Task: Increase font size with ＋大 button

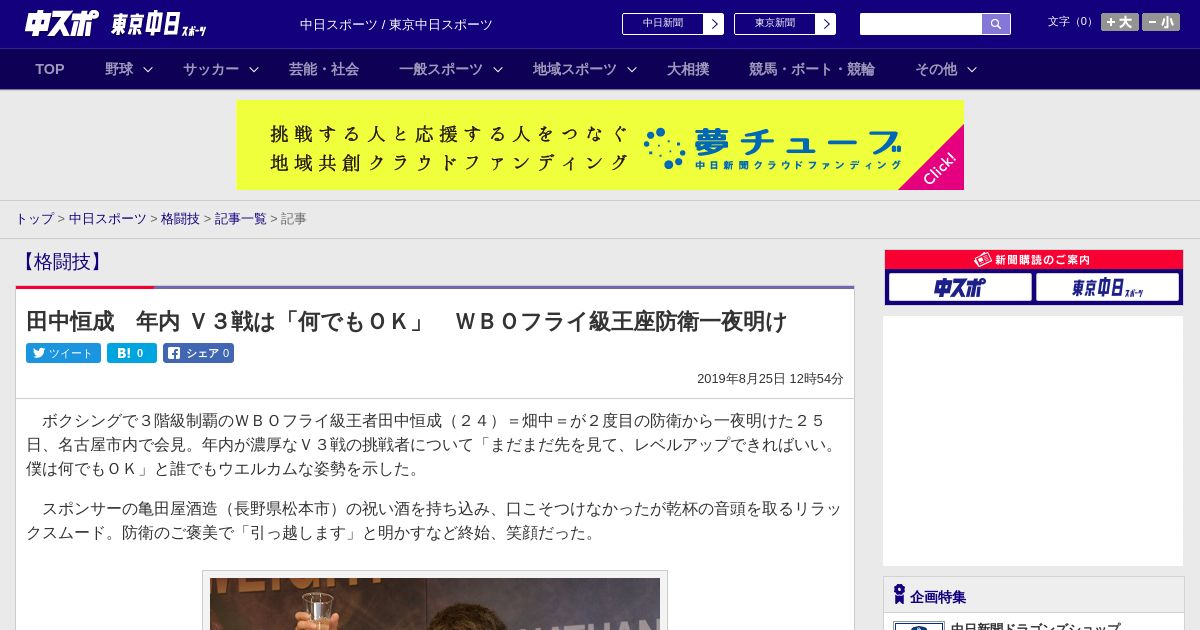Action: coord(1120,22)
